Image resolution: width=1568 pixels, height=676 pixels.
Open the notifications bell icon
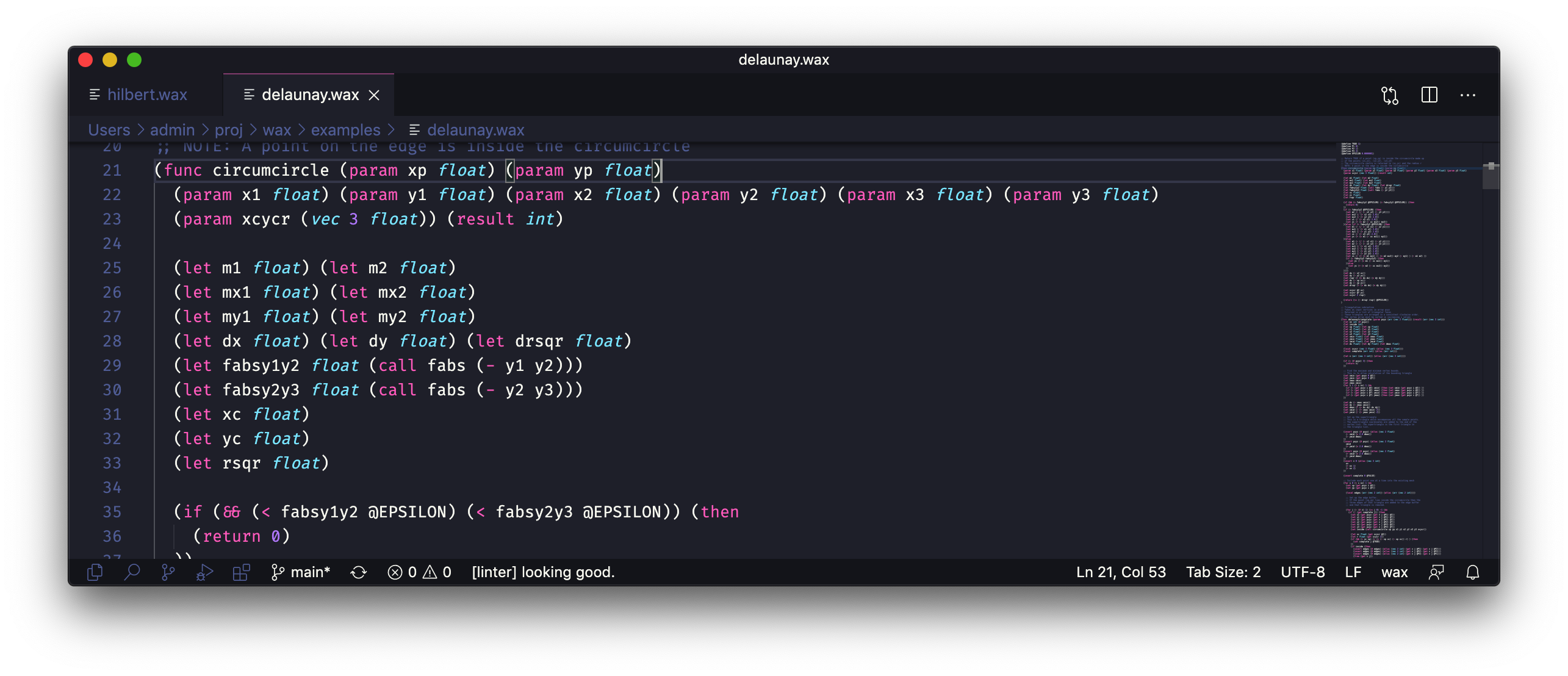pyautogui.click(x=1473, y=572)
